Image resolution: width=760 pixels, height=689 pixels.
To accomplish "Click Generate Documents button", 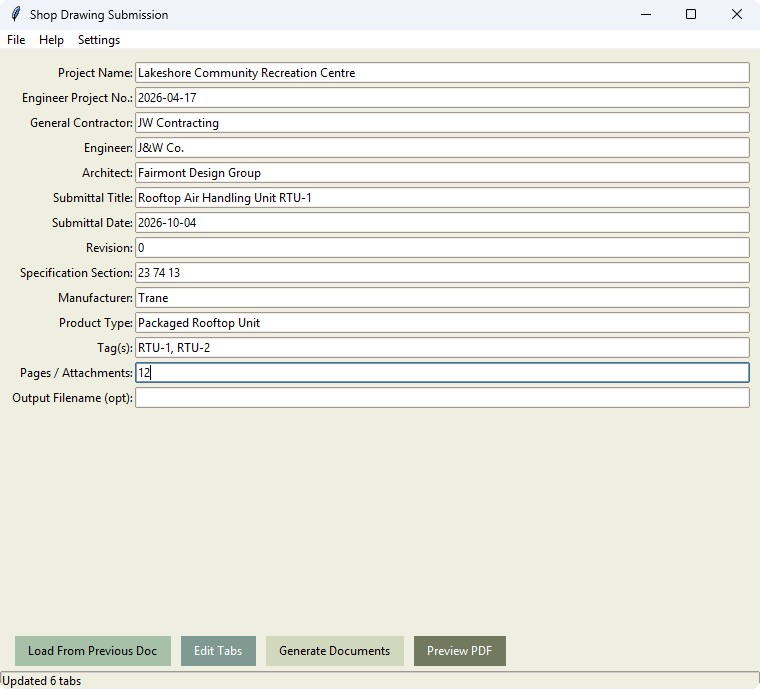I will 334,651.
